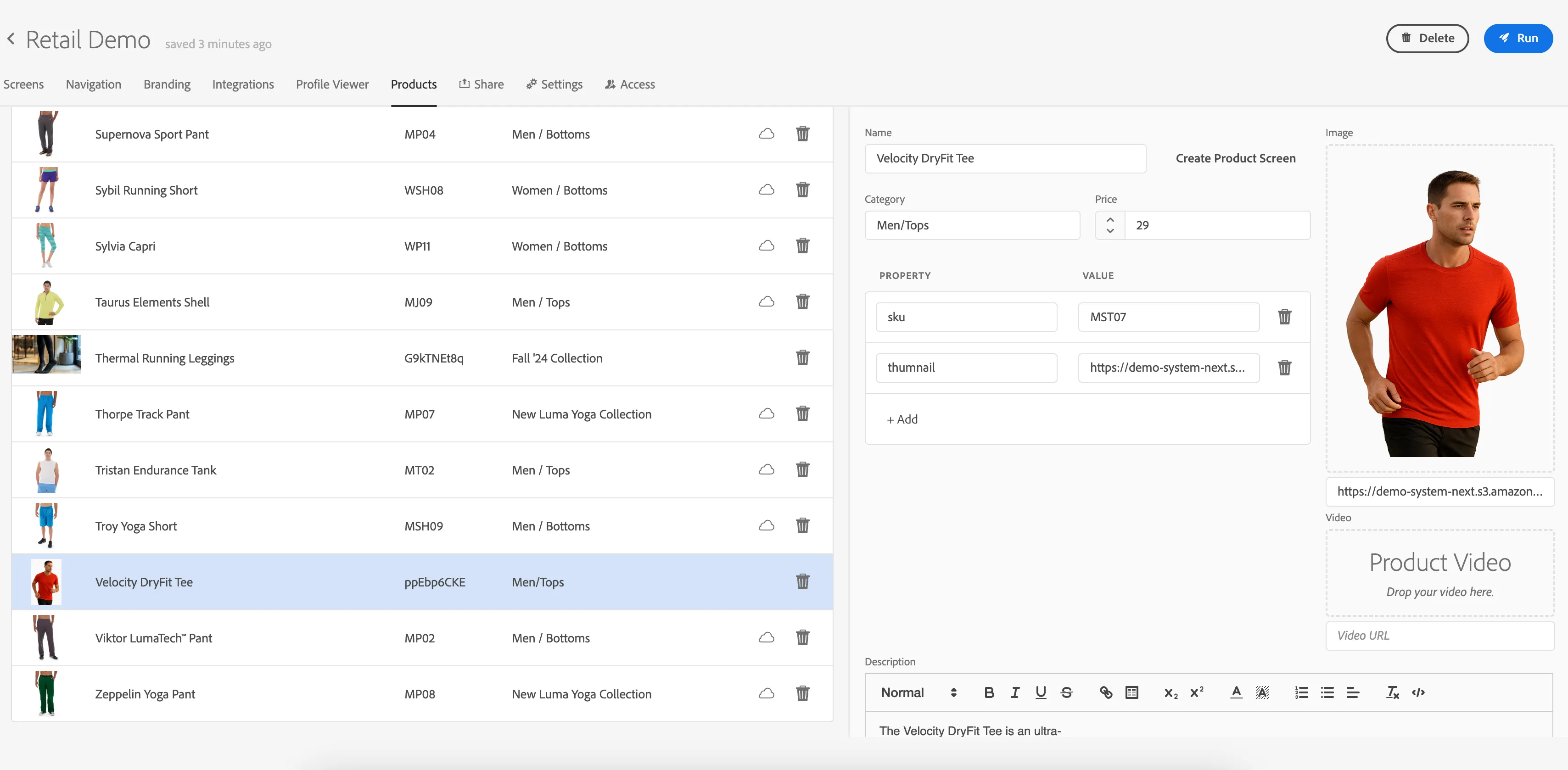Remove the thumnail property row
The width and height of the screenshot is (1568, 770).
pos(1284,368)
